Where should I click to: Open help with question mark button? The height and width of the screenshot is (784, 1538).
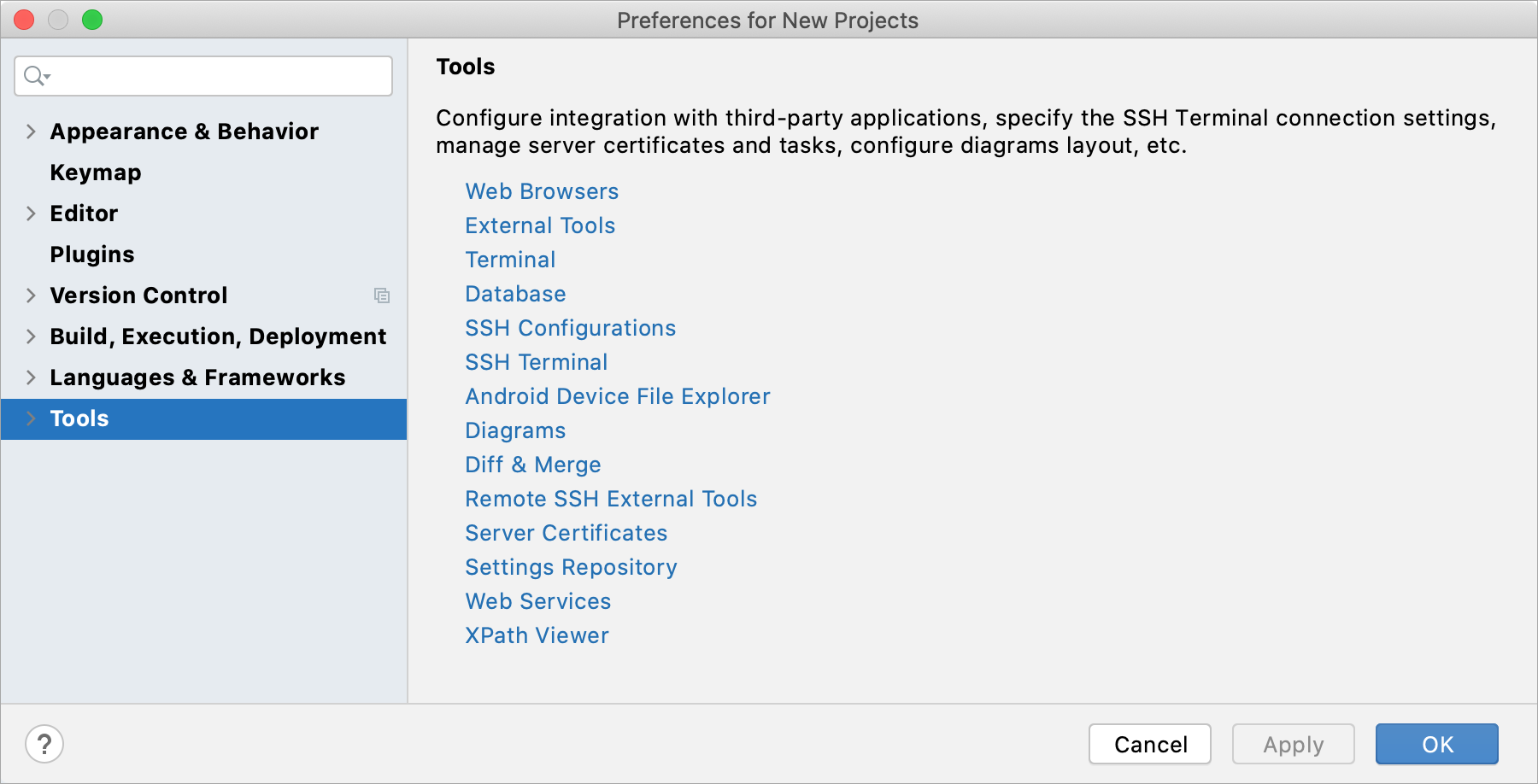click(44, 744)
